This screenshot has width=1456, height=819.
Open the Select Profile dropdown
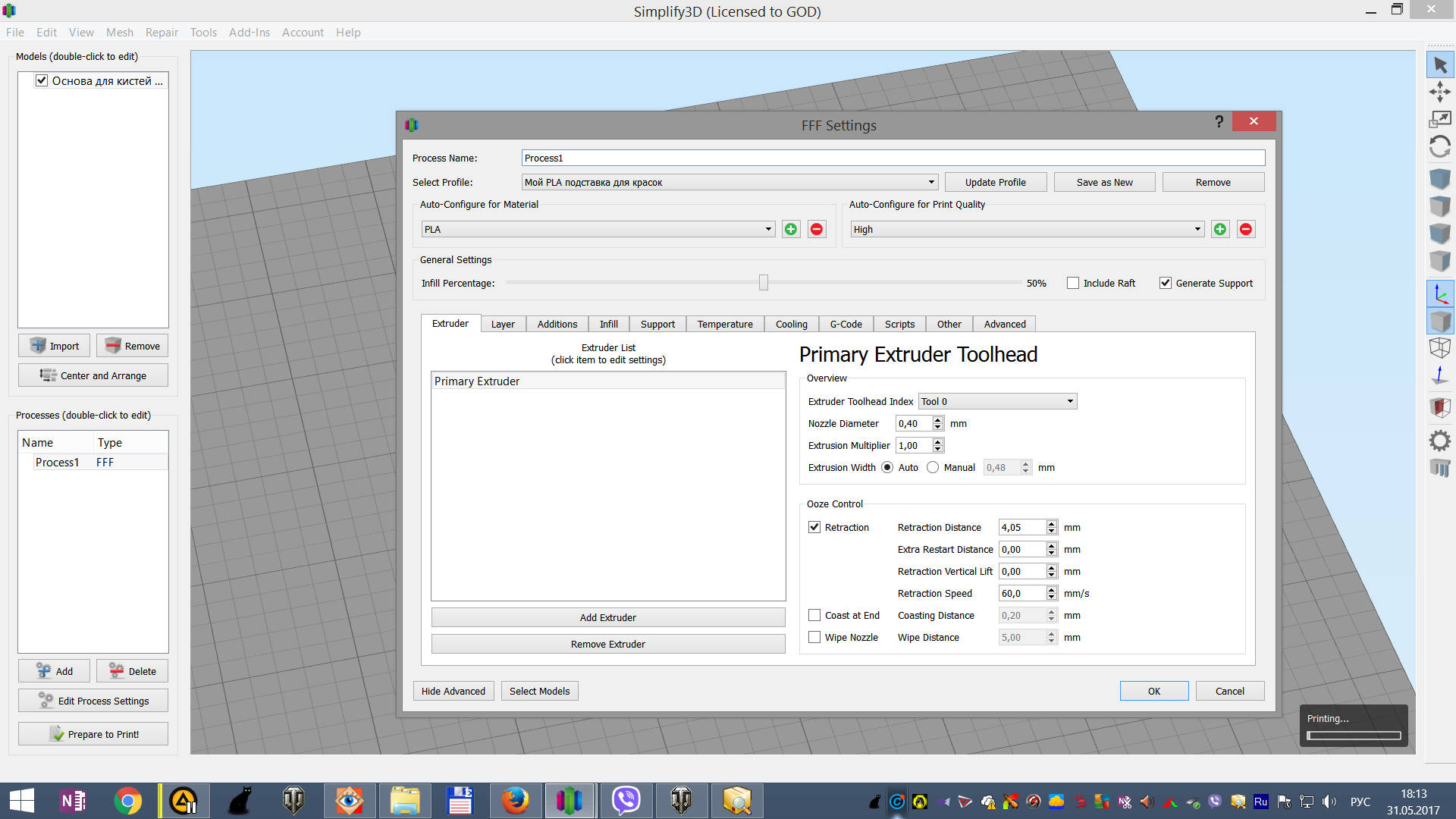tap(730, 182)
